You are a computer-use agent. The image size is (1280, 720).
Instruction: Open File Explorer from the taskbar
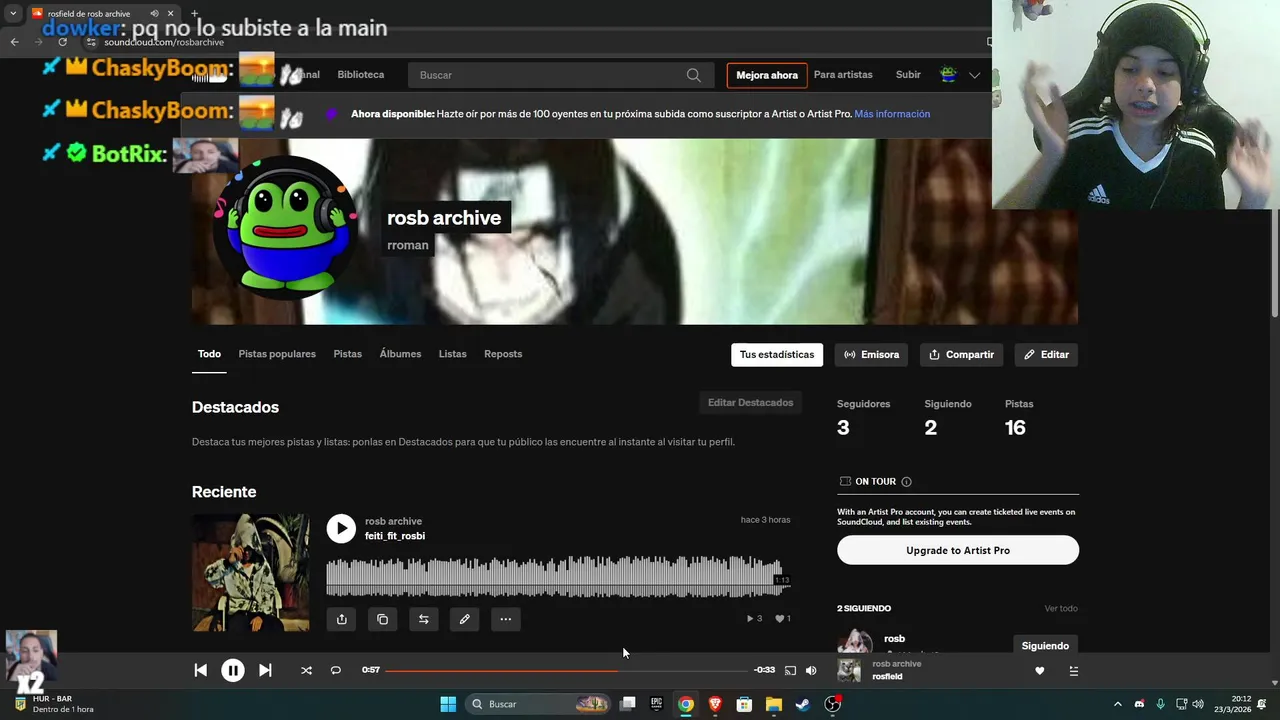[x=774, y=704]
